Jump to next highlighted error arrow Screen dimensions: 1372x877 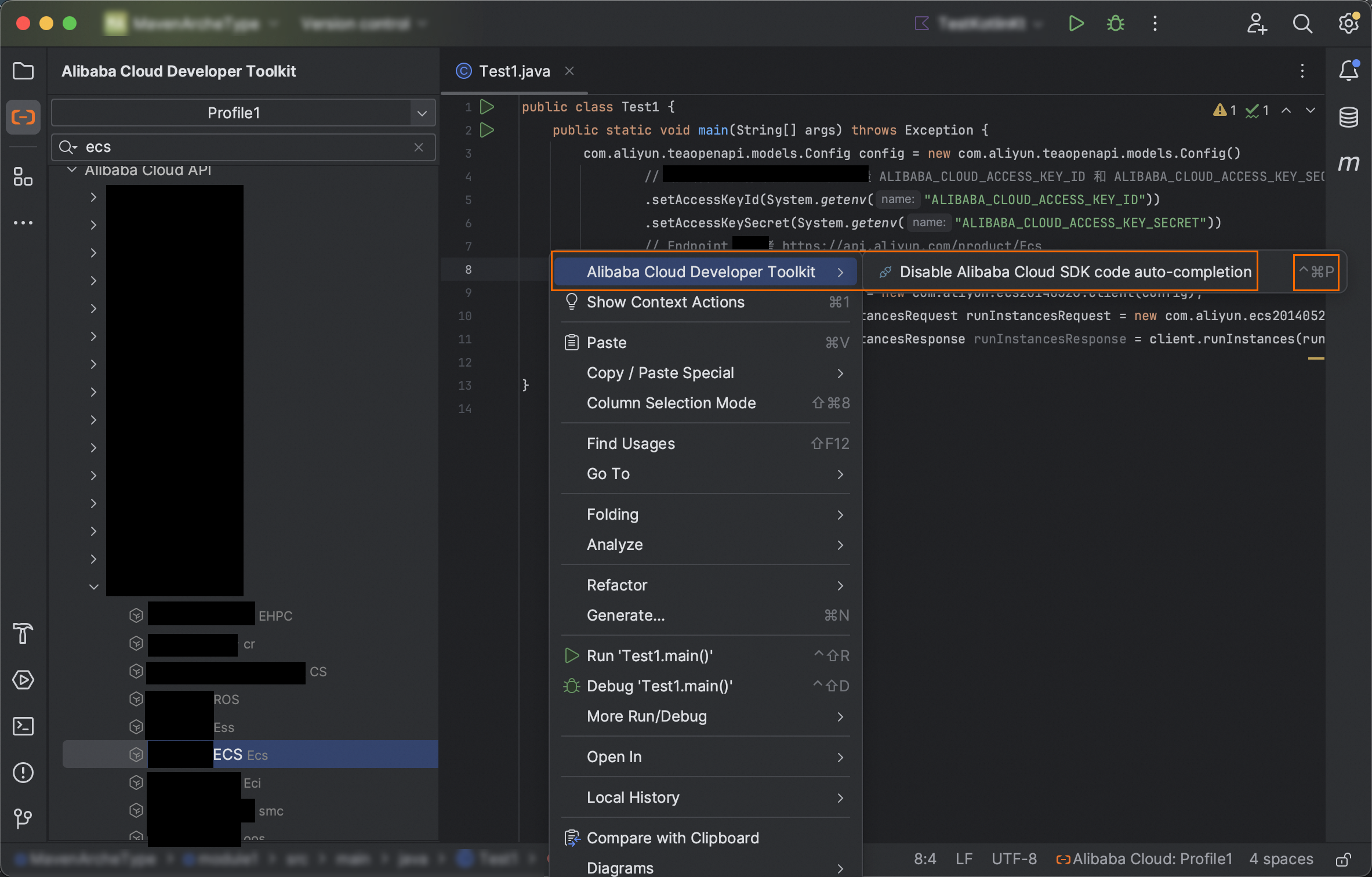(1311, 110)
